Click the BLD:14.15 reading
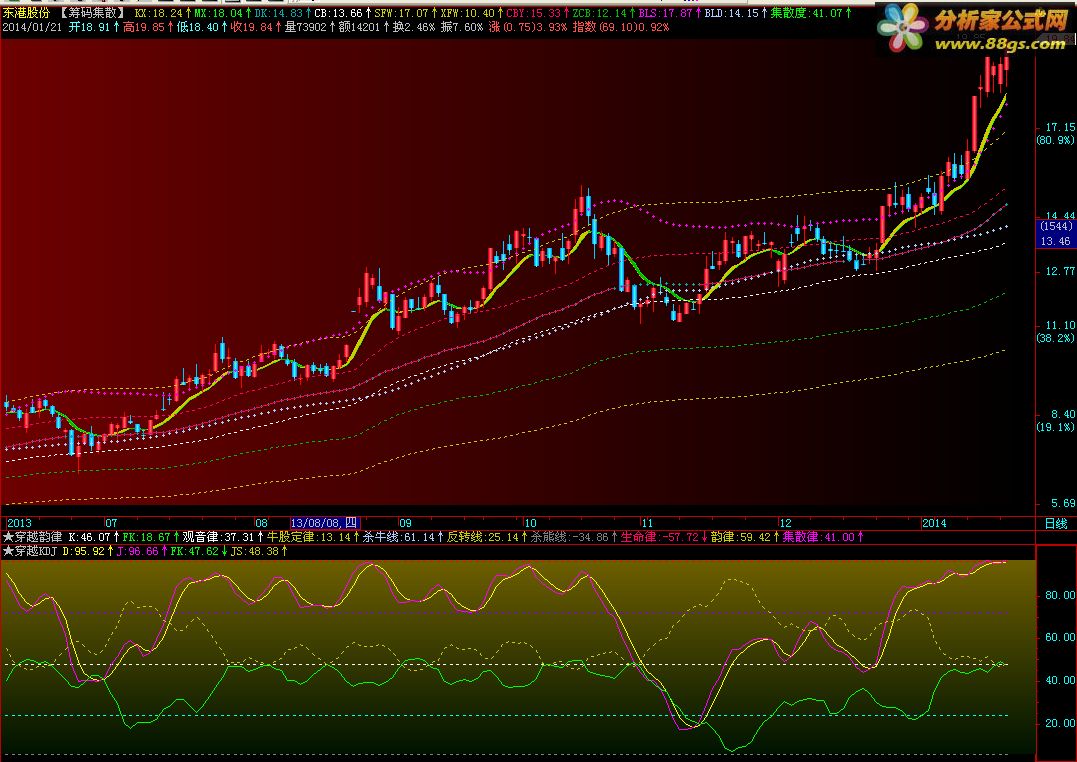 tap(734, 13)
